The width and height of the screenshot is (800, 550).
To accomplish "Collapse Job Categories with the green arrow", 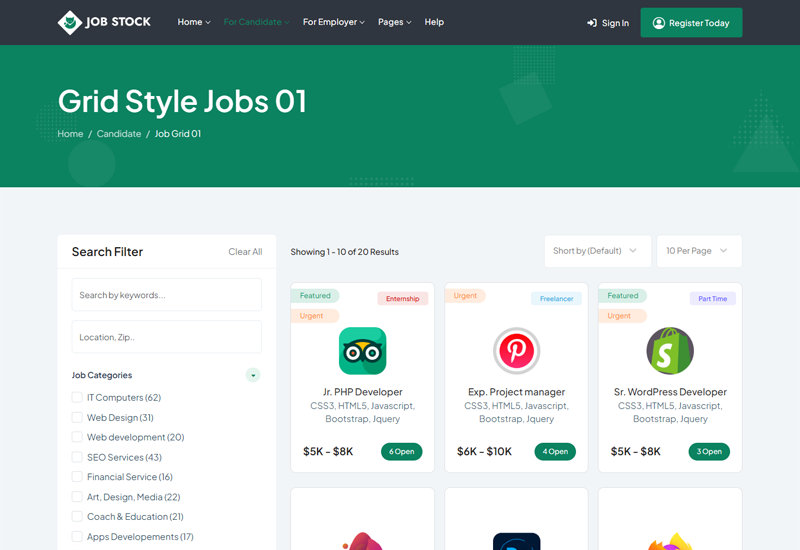I will coord(253,375).
